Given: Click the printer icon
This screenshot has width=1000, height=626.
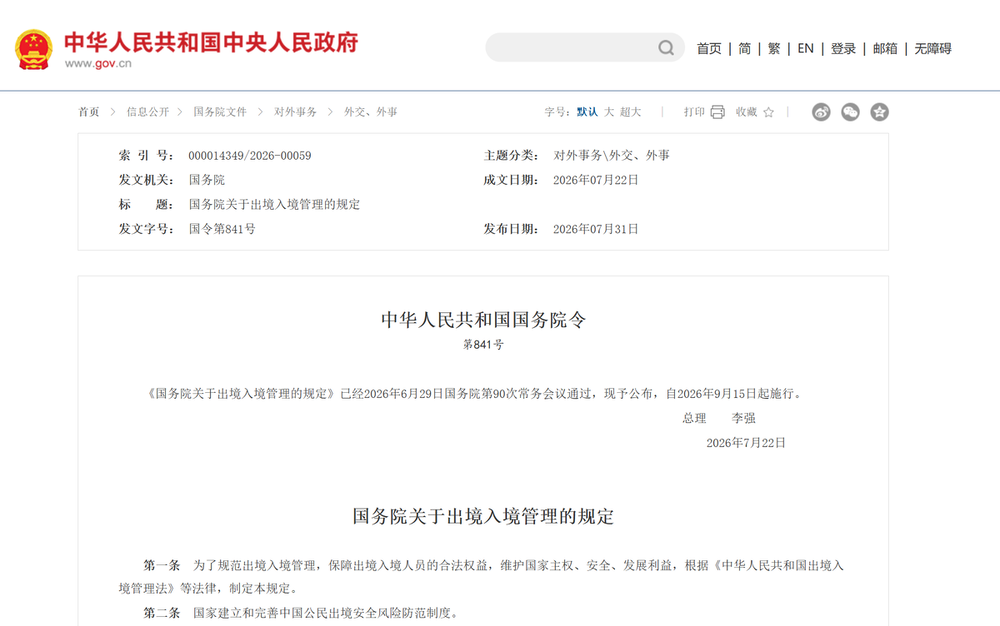Looking at the screenshot, I should tap(717, 112).
